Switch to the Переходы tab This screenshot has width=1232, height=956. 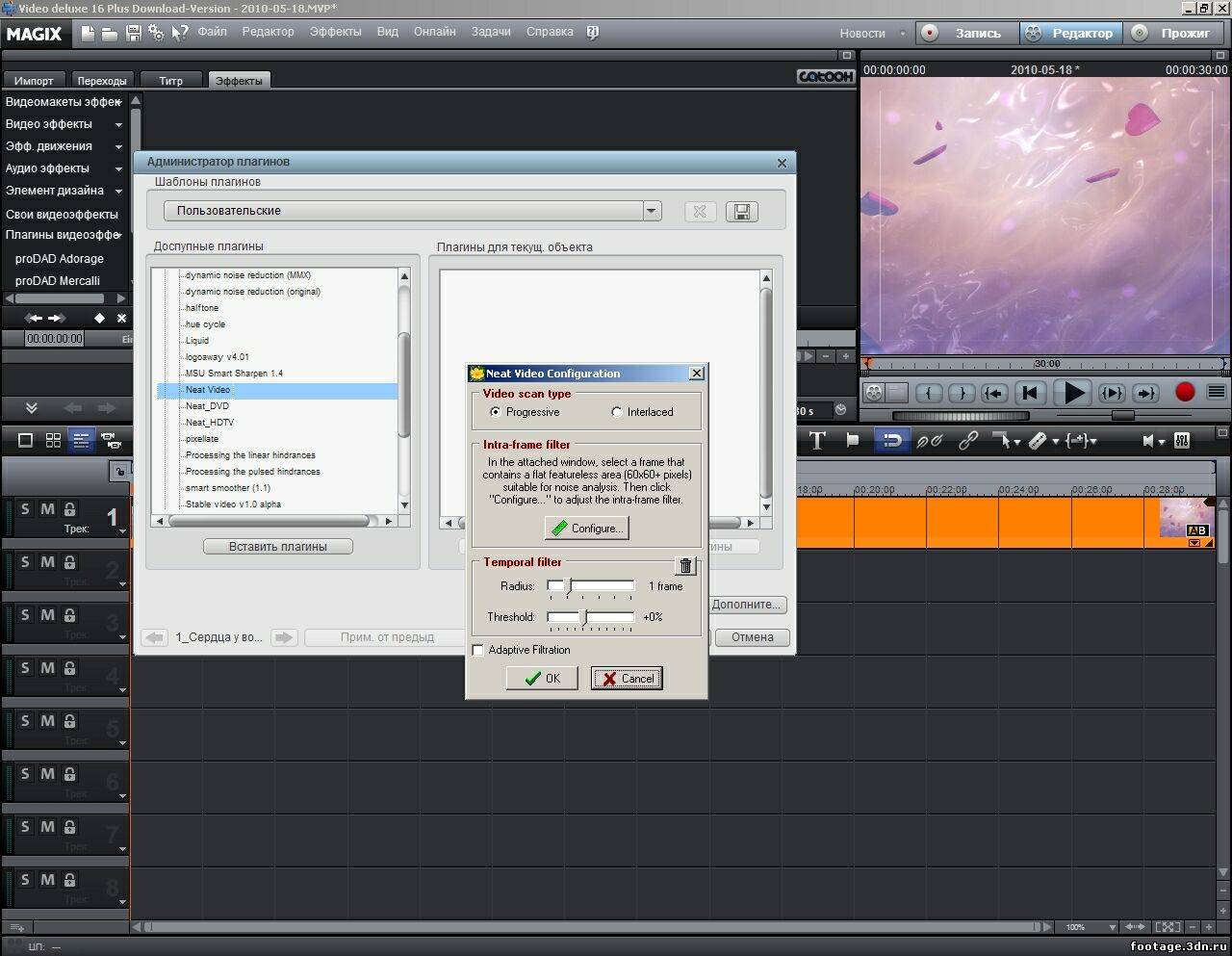(102, 81)
